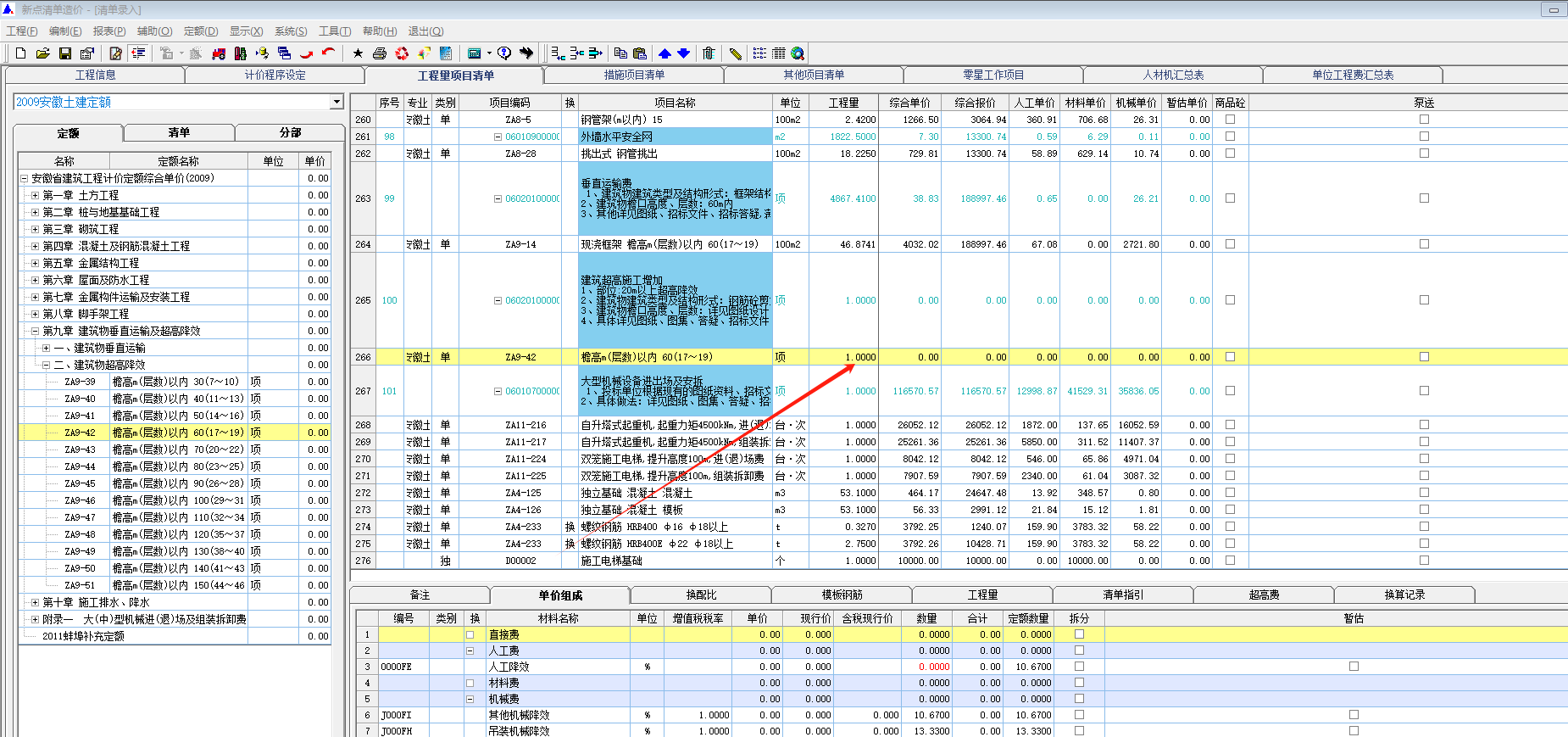Expand 第一章 土方工程 tree node
This screenshot has height=737, width=1568.
tap(35, 195)
